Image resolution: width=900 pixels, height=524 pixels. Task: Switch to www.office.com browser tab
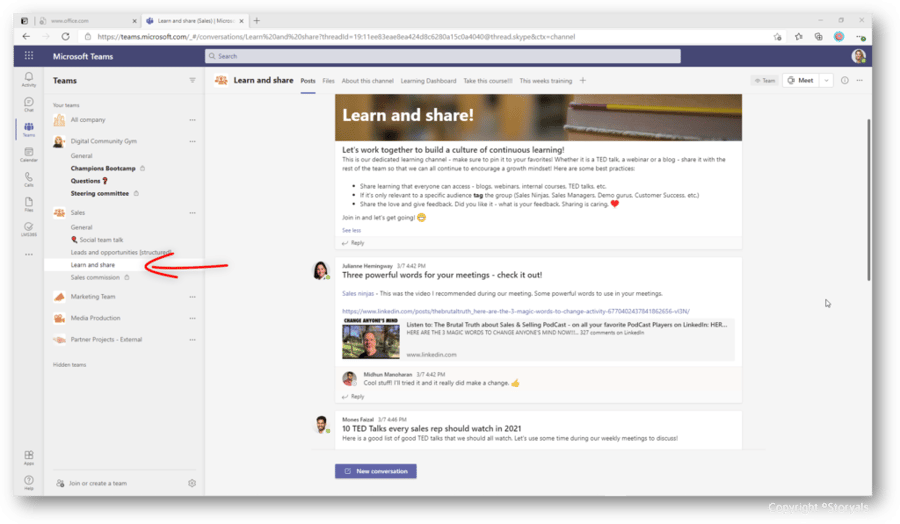click(x=86, y=21)
